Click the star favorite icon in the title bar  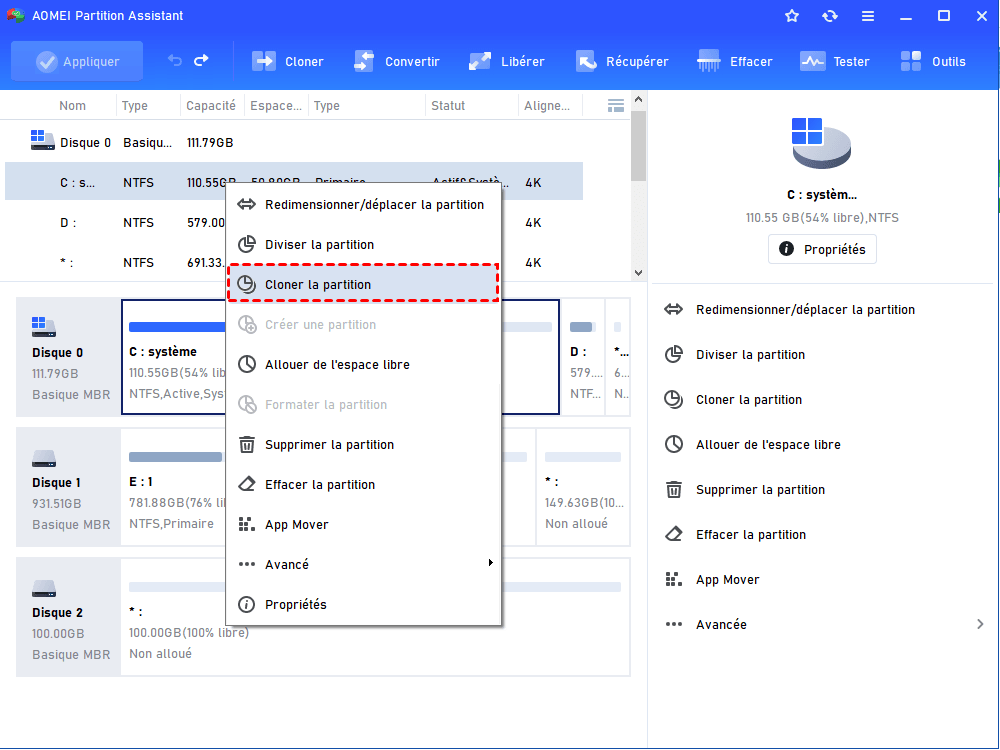(x=791, y=16)
